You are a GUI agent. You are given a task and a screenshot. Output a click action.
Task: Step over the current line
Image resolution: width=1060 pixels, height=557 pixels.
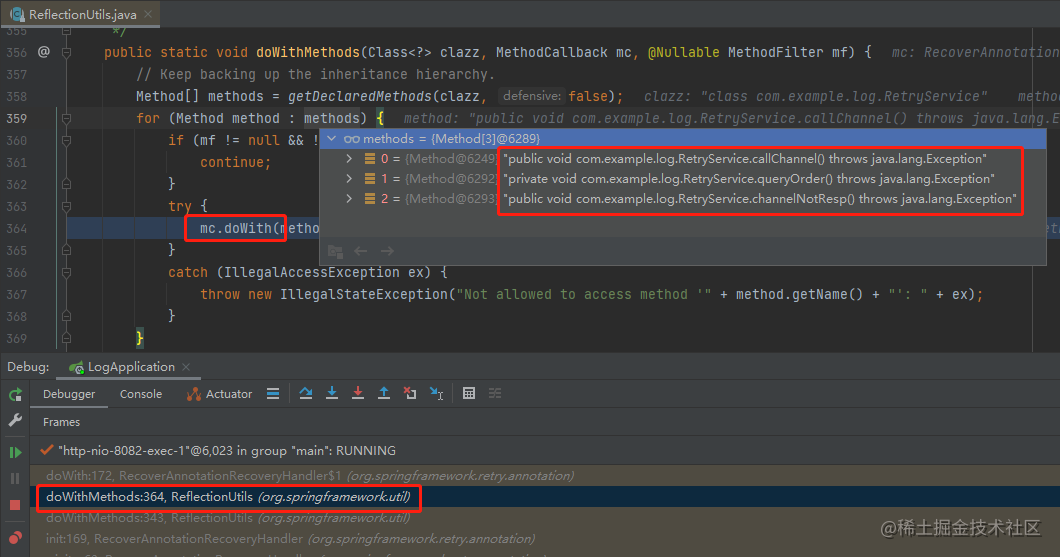[x=306, y=393]
